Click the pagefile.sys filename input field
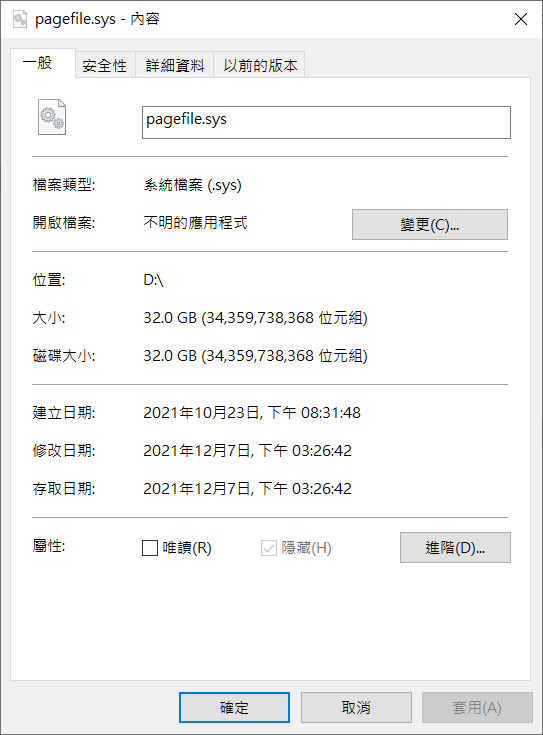543x735 pixels. coord(326,122)
